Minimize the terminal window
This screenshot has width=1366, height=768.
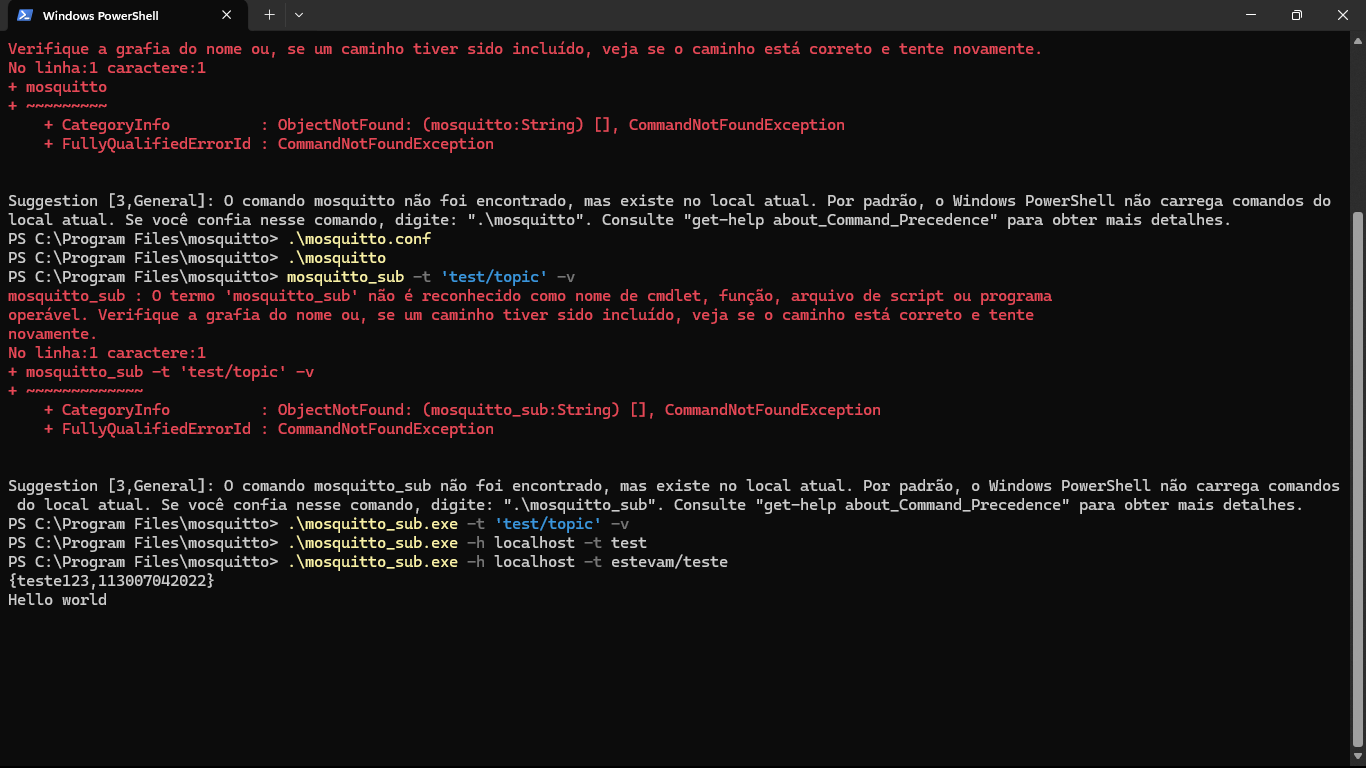1251,15
